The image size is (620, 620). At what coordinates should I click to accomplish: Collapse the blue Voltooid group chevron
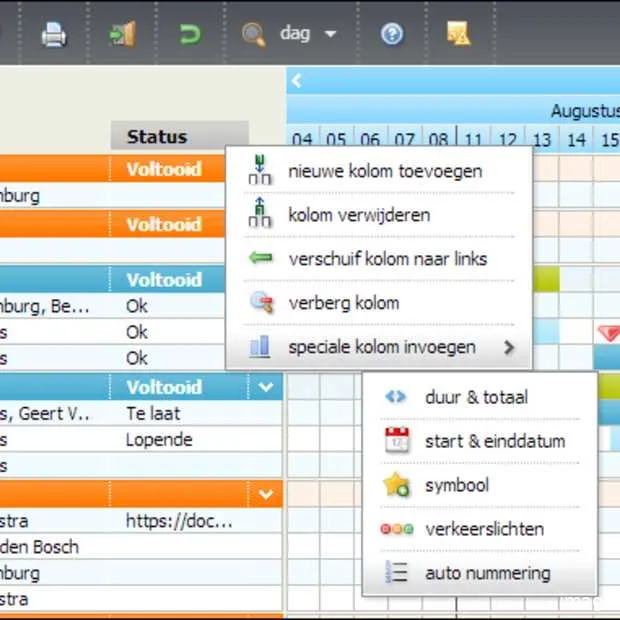(266, 387)
